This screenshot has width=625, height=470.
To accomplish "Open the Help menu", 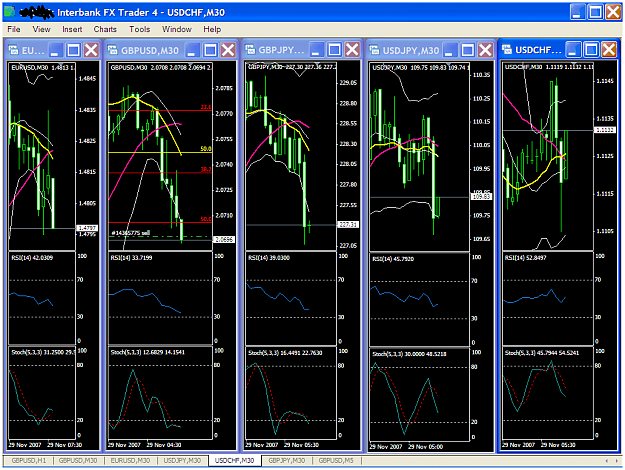I will (x=212, y=29).
